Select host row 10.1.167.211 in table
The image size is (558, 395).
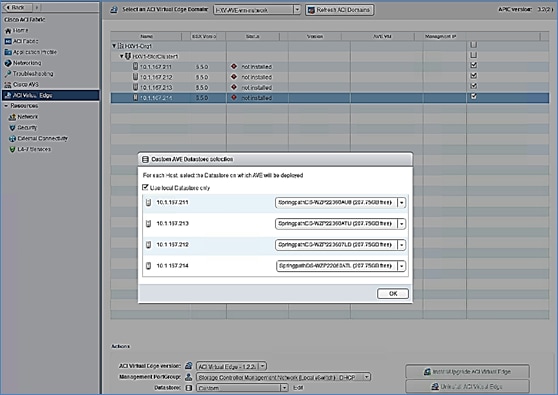click(x=330, y=67)
